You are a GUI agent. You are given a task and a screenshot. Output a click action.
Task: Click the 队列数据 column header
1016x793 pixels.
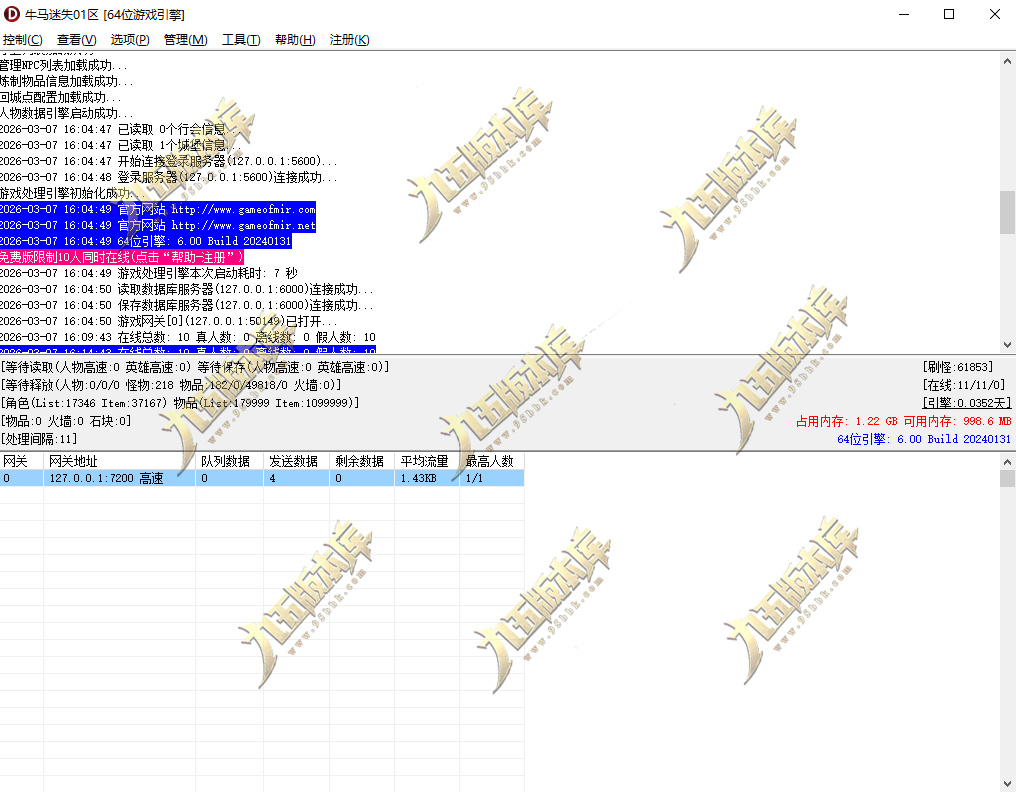click(229, 461)
